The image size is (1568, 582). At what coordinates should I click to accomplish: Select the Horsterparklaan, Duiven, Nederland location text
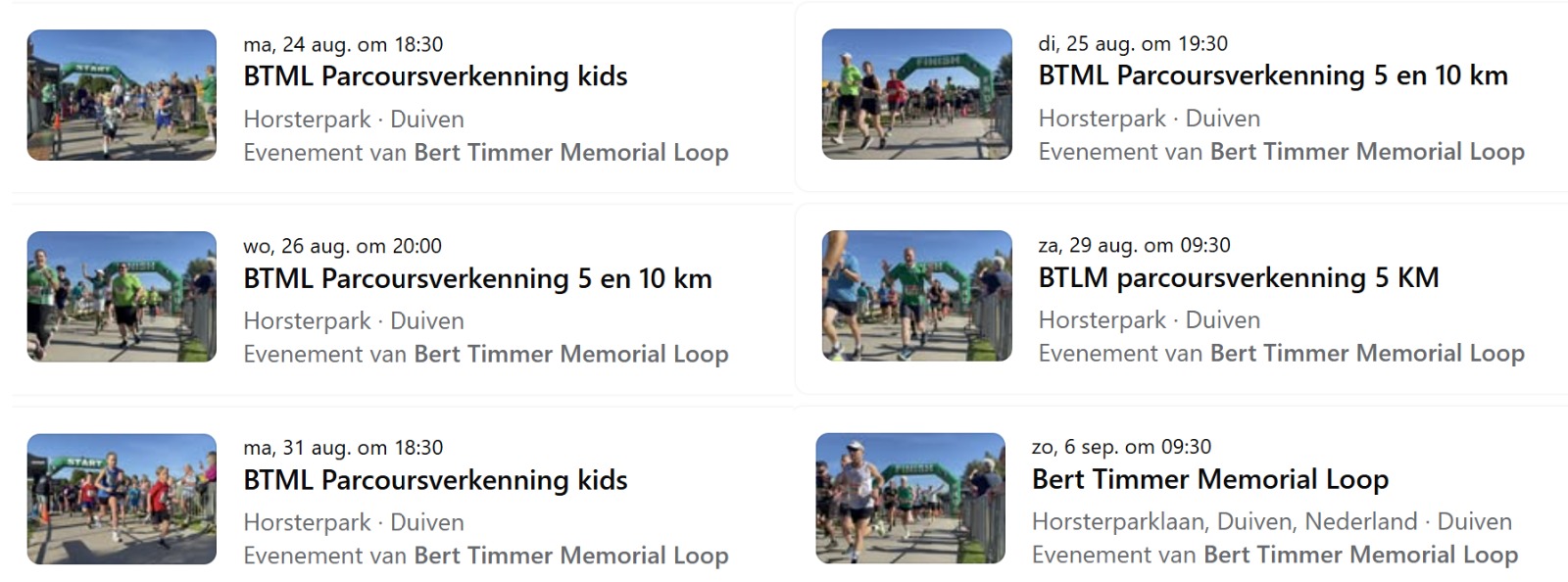pos(1224,521)
